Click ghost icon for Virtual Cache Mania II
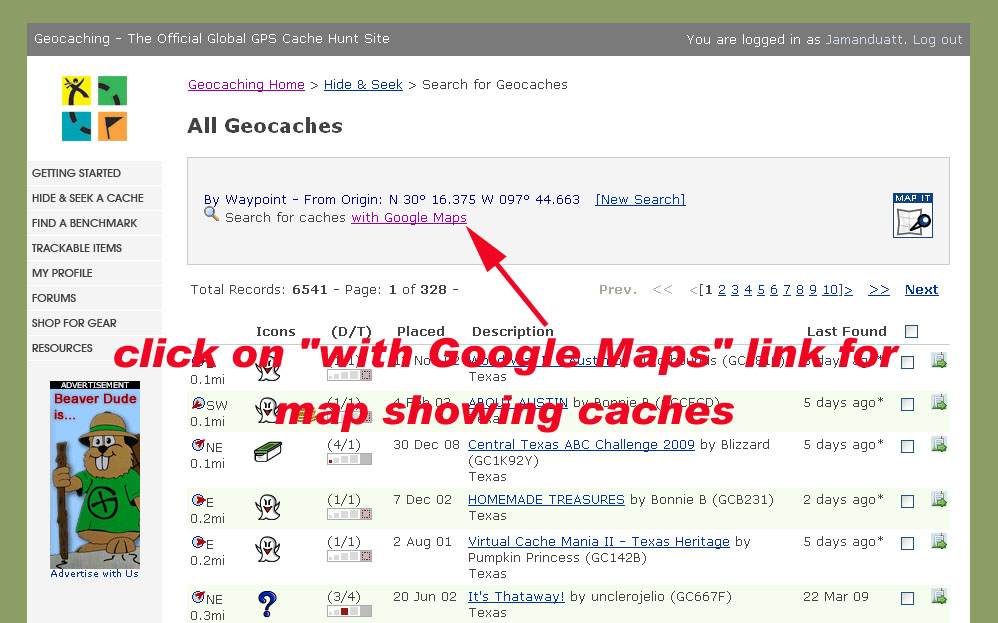The image size is (998, 623). tap(267, 549)
